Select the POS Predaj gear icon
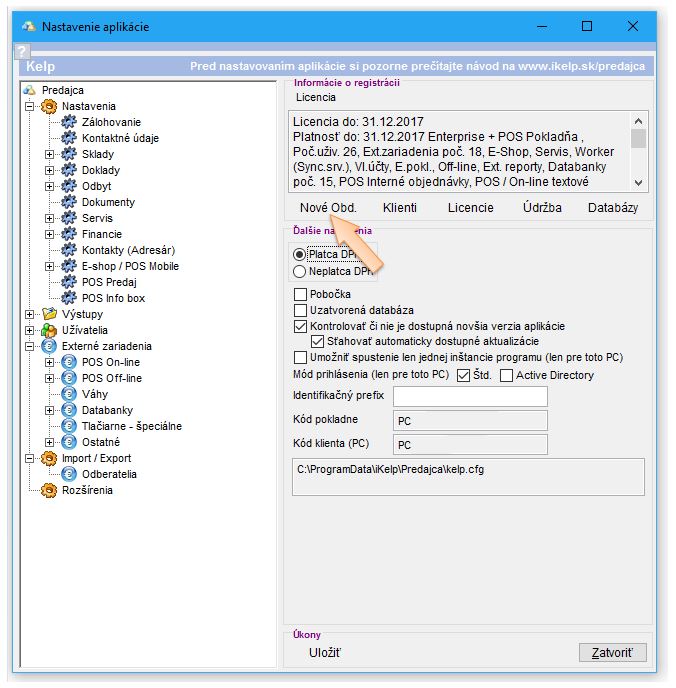The height and width of the screenshot is (688, 676). coord(69,282)
